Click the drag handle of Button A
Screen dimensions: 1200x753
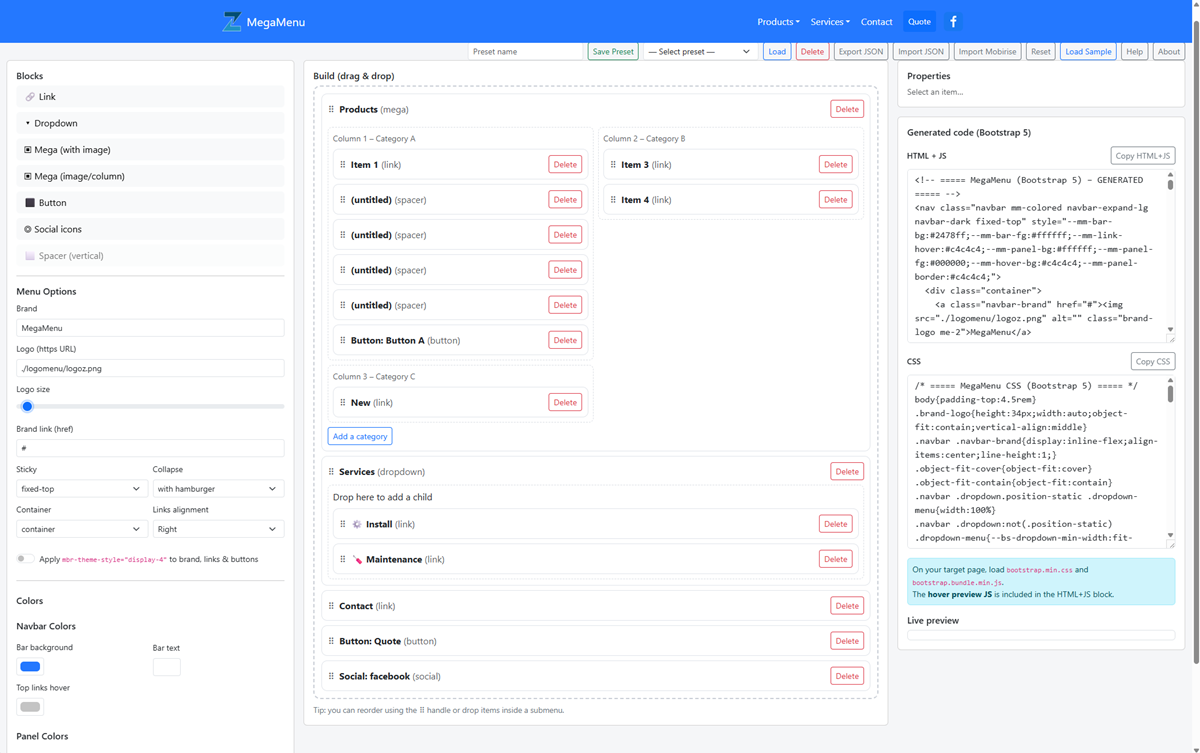click(x=342, y=340)
